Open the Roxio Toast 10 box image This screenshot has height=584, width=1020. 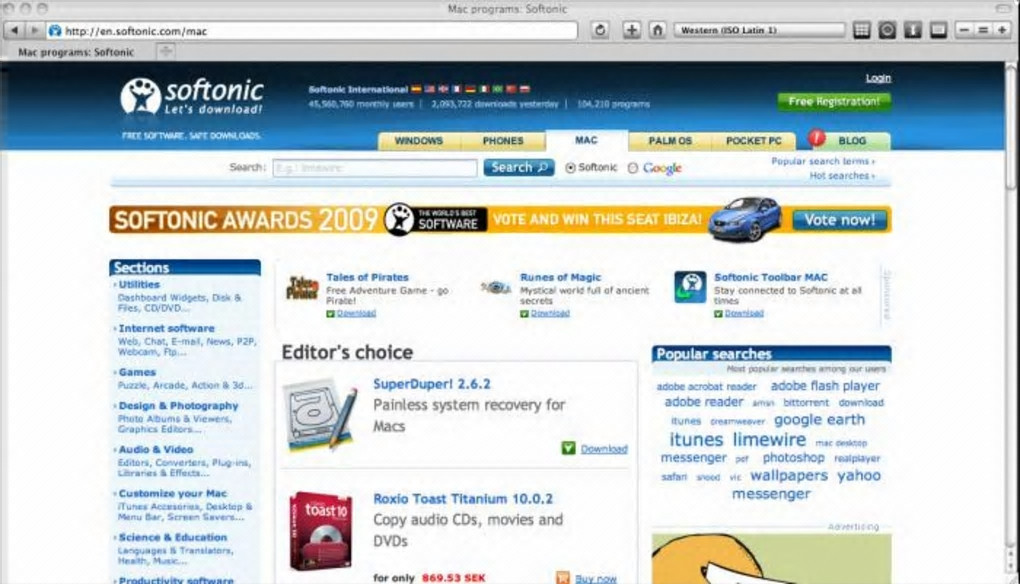[321, 531]
